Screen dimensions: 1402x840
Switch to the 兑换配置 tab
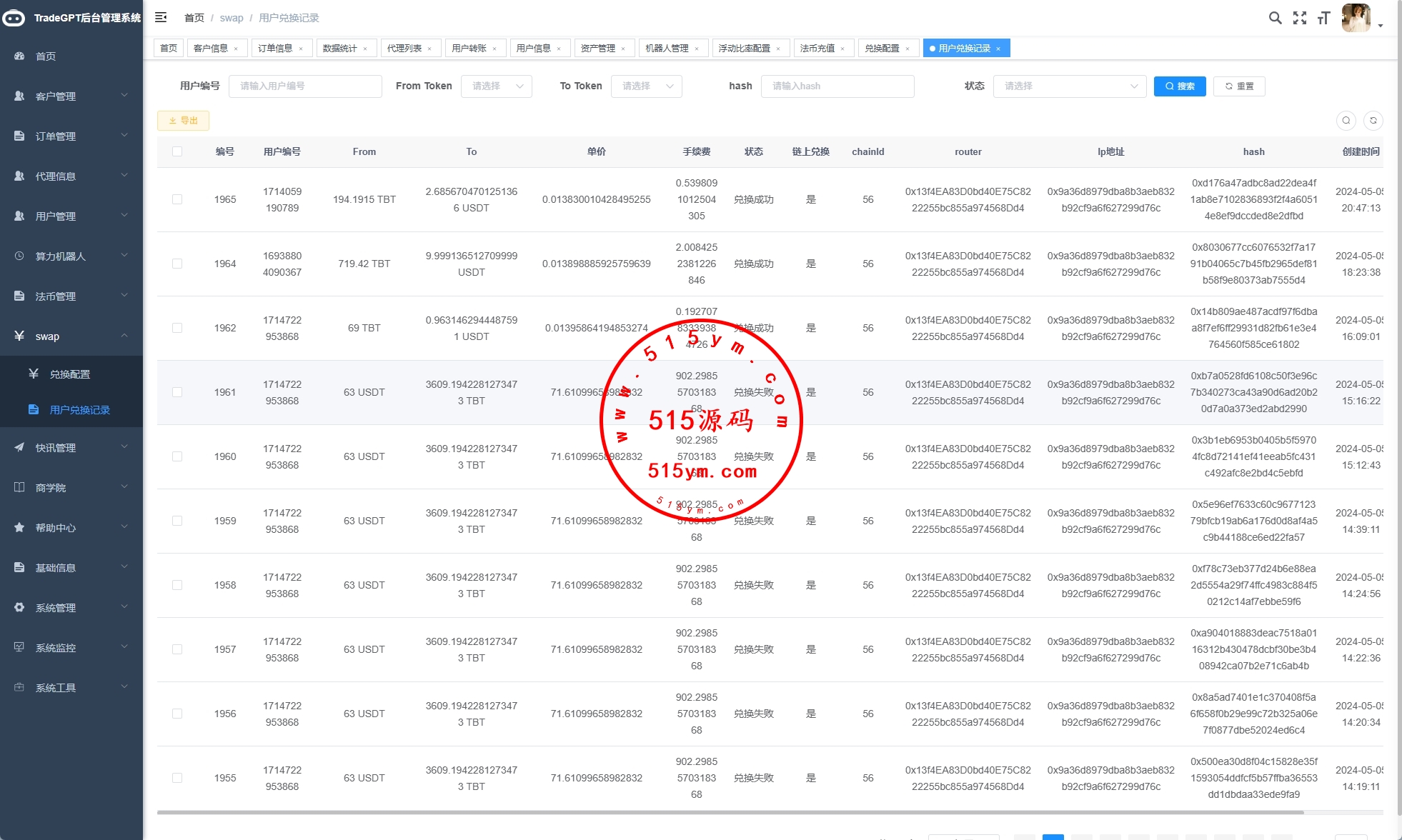[x=882, y=49]
